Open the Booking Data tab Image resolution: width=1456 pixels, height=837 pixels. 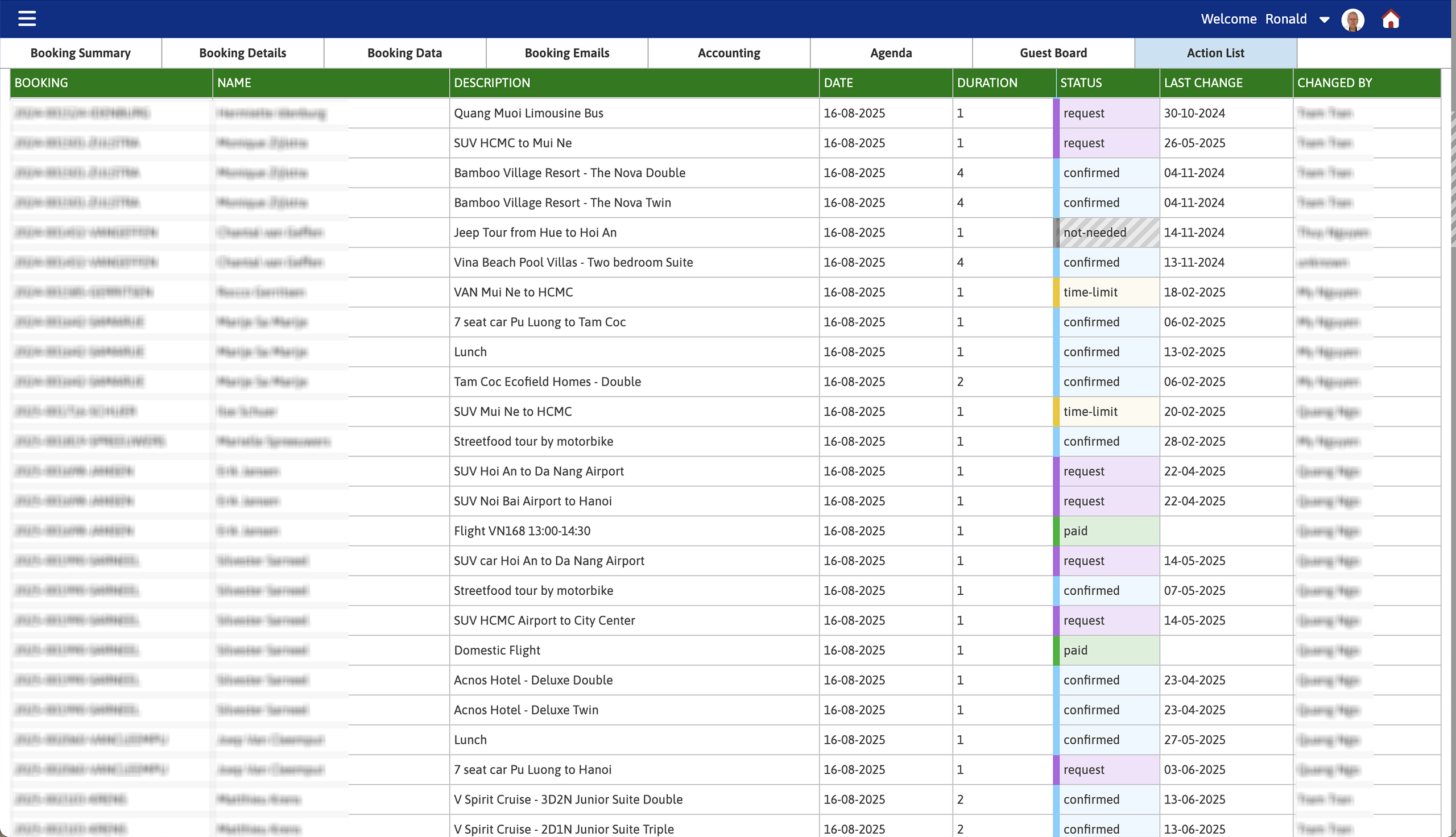(x=404, y=52)
